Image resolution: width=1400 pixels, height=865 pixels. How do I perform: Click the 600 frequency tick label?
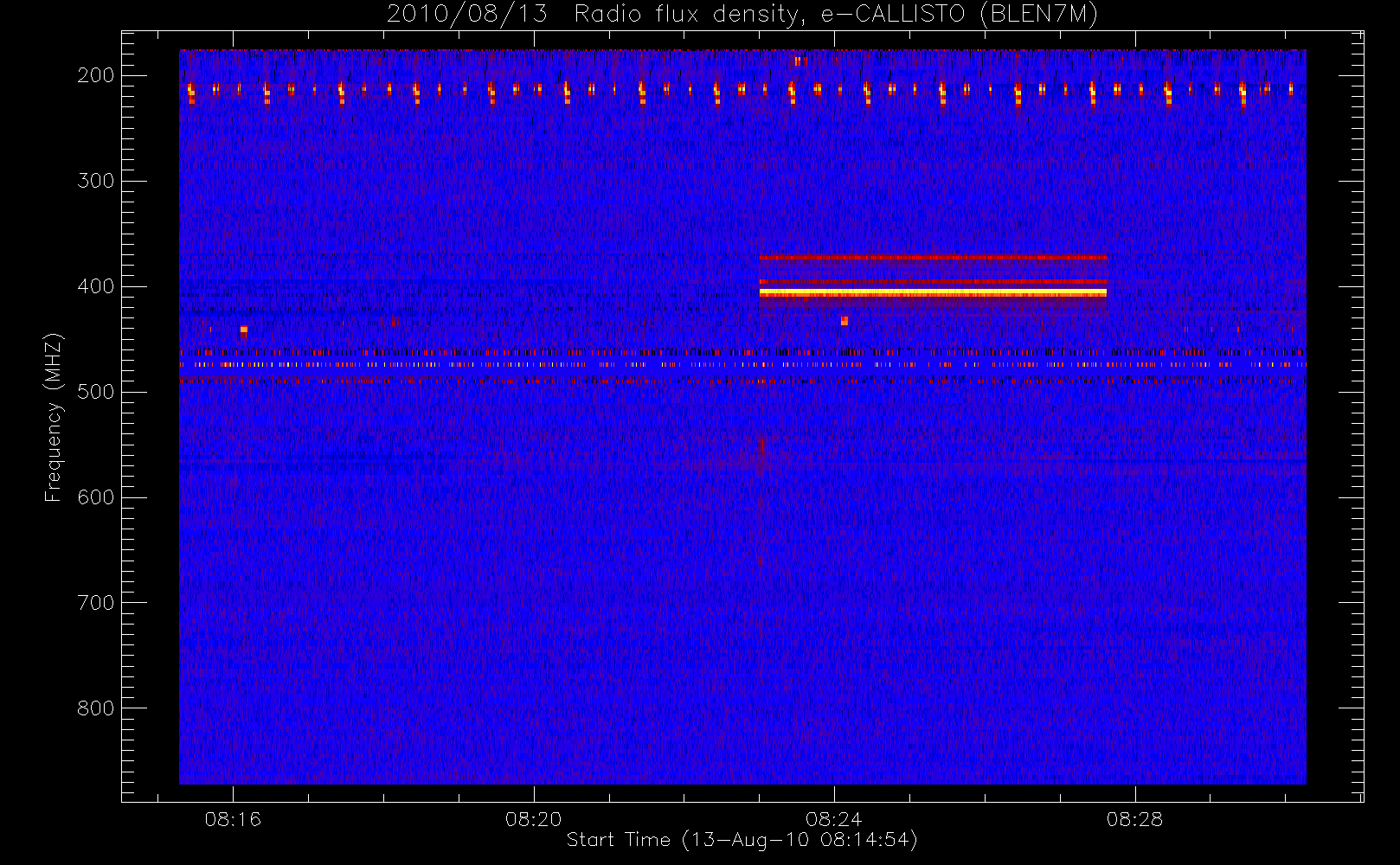(x=96, y=497)
